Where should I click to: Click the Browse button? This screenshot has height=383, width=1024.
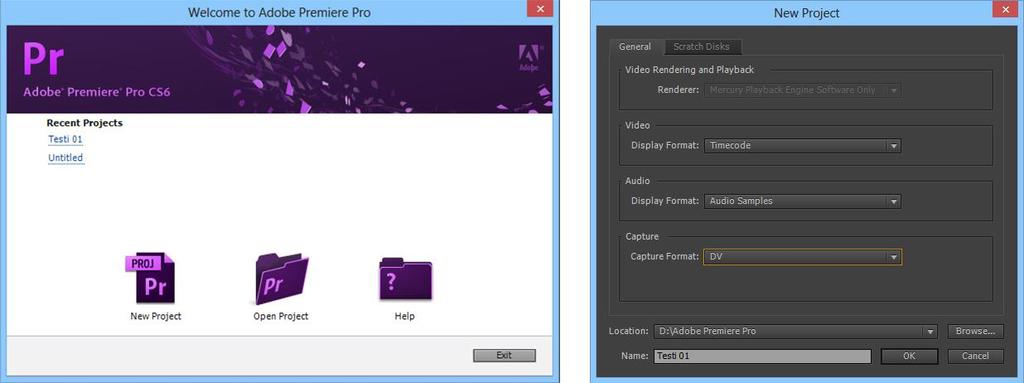tap(975, 331)
